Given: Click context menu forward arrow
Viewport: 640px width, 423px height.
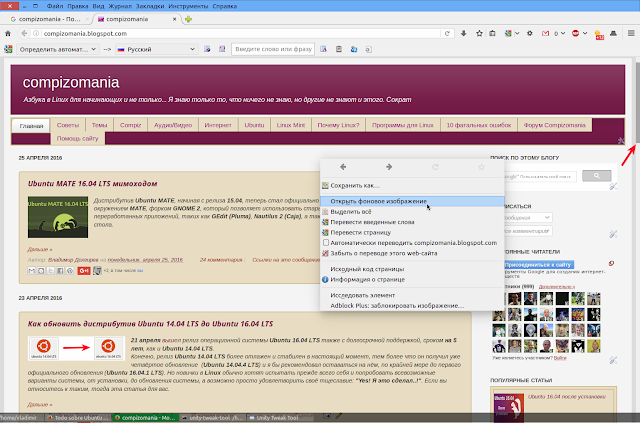Looking at the screenshot, I should [x=389, y=167].
